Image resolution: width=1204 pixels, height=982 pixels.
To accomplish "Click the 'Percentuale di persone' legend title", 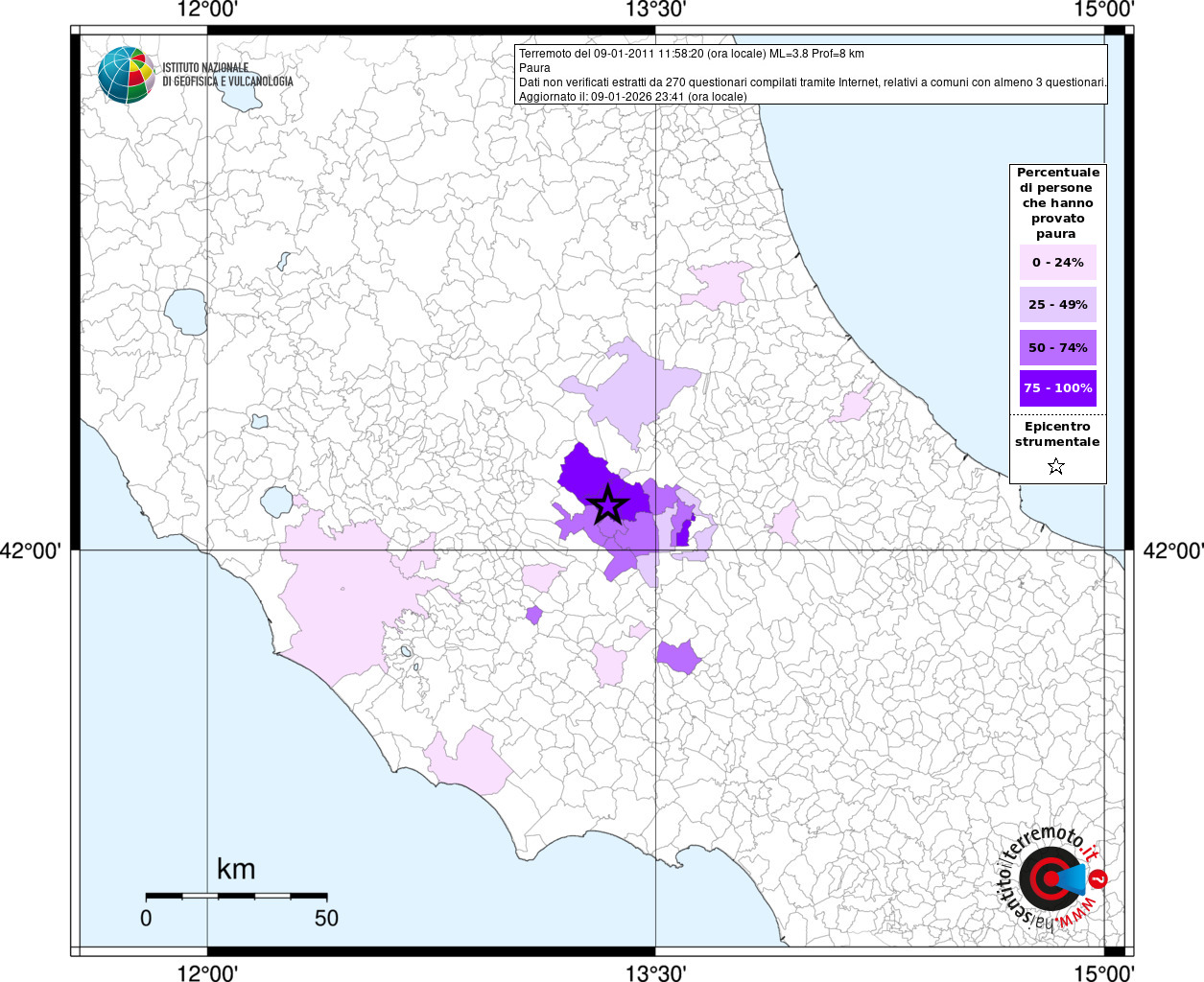I will [1057, 203].
